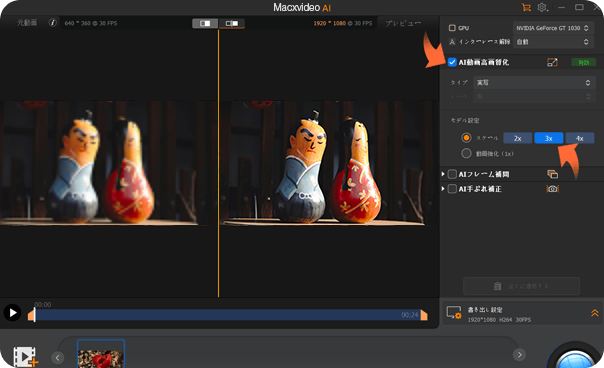Choose the 2x scale button

518,138
